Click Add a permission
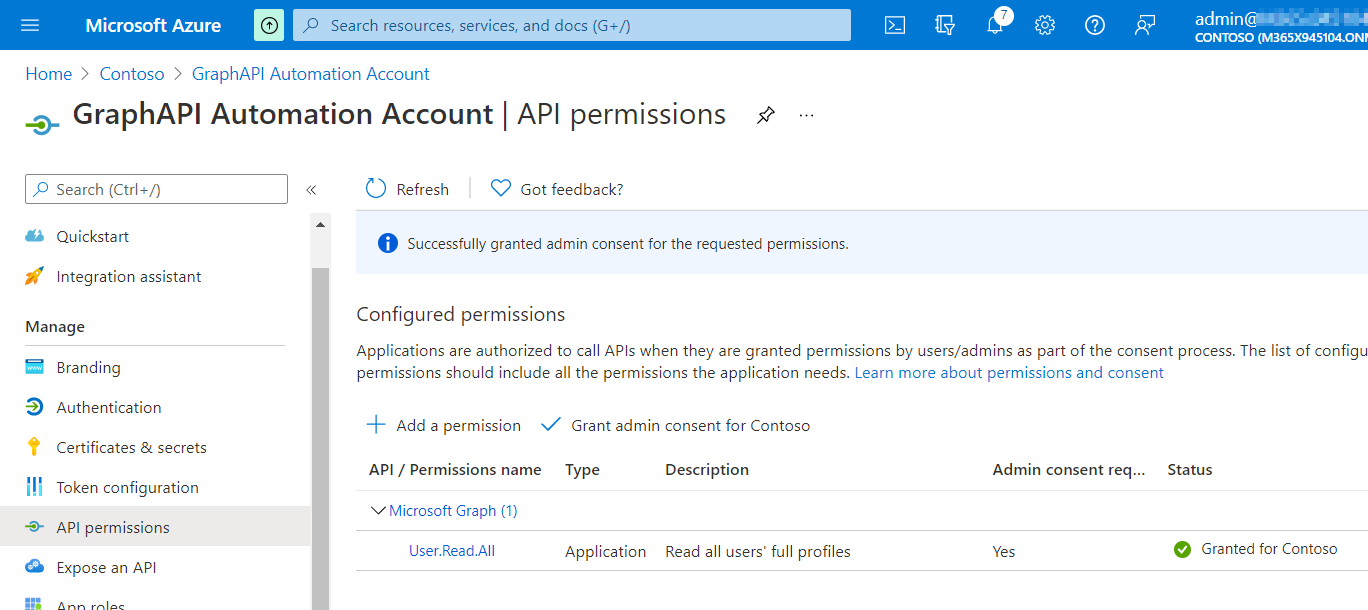1368x610 pixels. click(x=443, y=425)
